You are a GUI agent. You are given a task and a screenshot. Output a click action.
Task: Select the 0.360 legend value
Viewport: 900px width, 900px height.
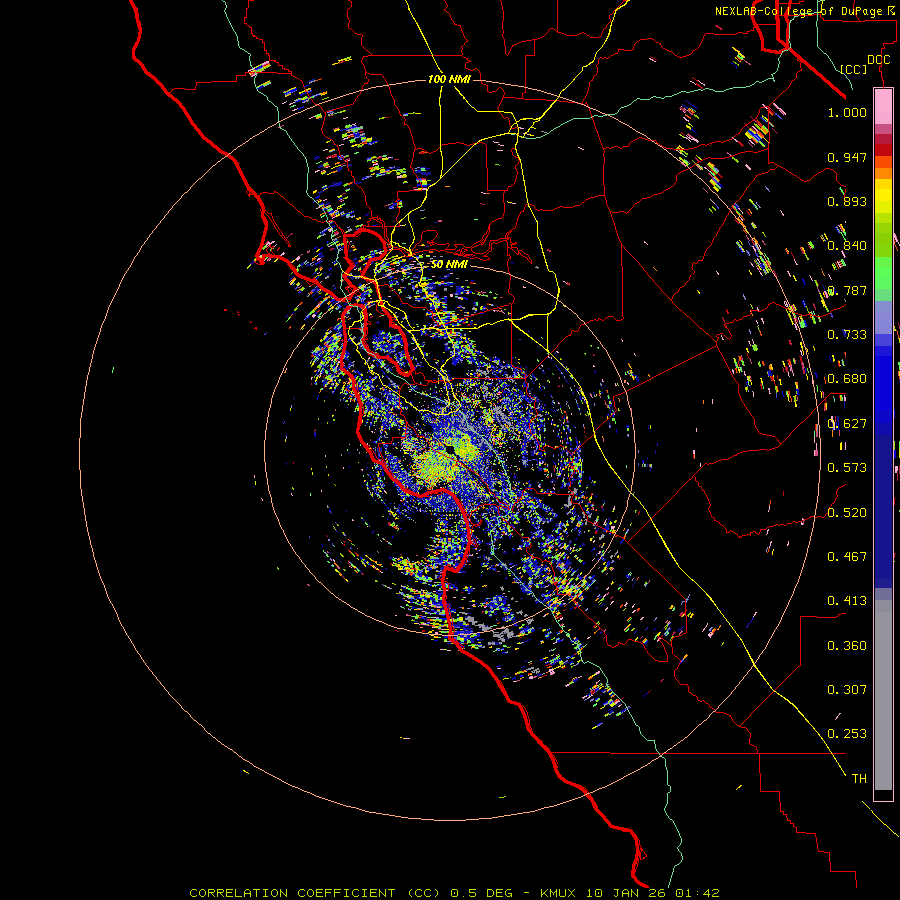tap(847, 646)
